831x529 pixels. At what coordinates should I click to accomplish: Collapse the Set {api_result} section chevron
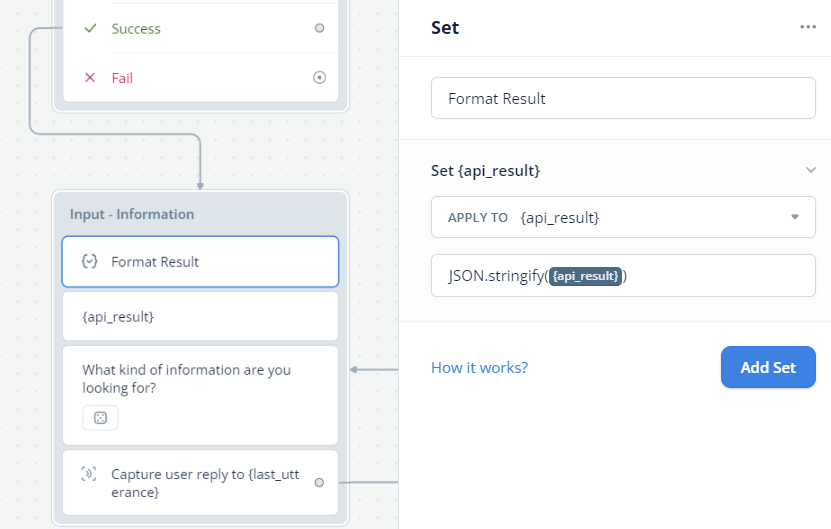tap(810, 170)
